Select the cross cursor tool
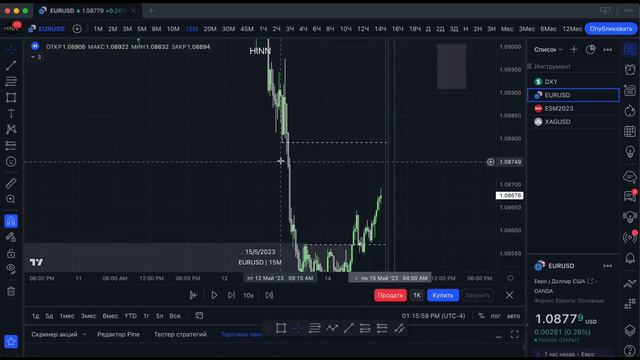640x360 pixels. tap(11, 49)
